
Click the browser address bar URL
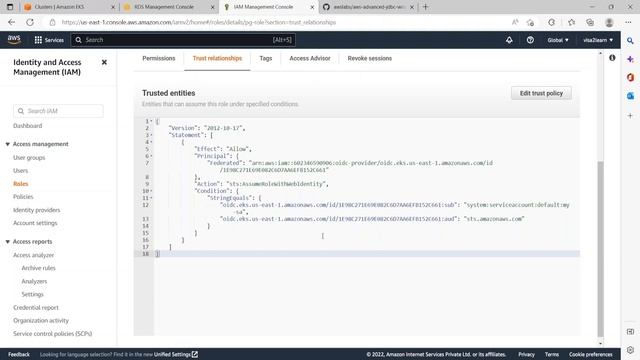199,22
